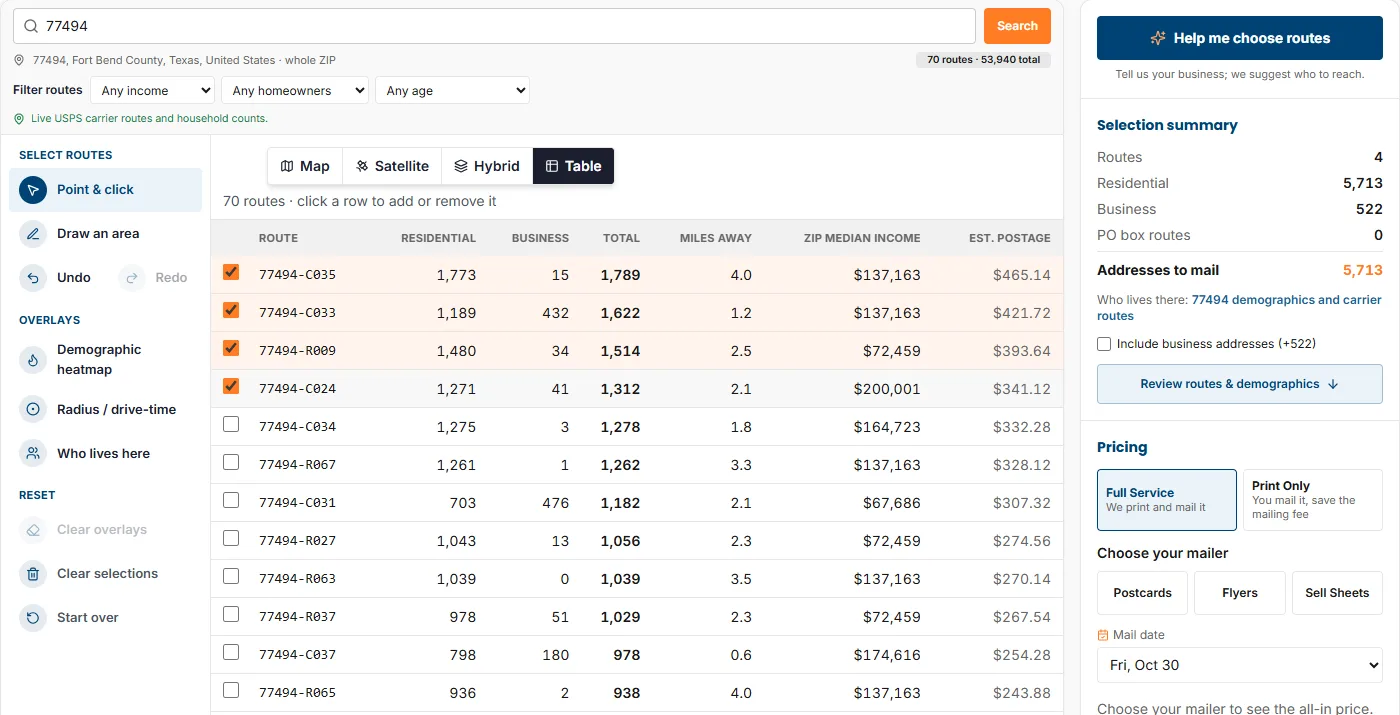Check route 77494-C037
Screen dimensions: 1400x715
(x=231, y=652)
